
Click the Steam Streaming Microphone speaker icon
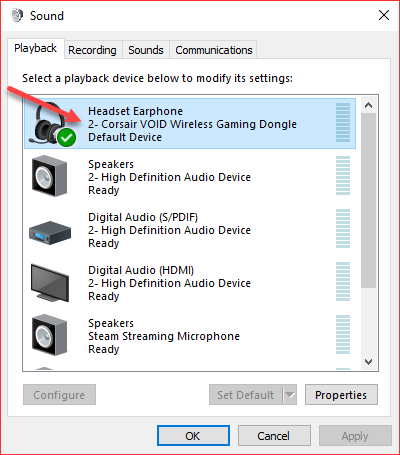pos(49,335)
